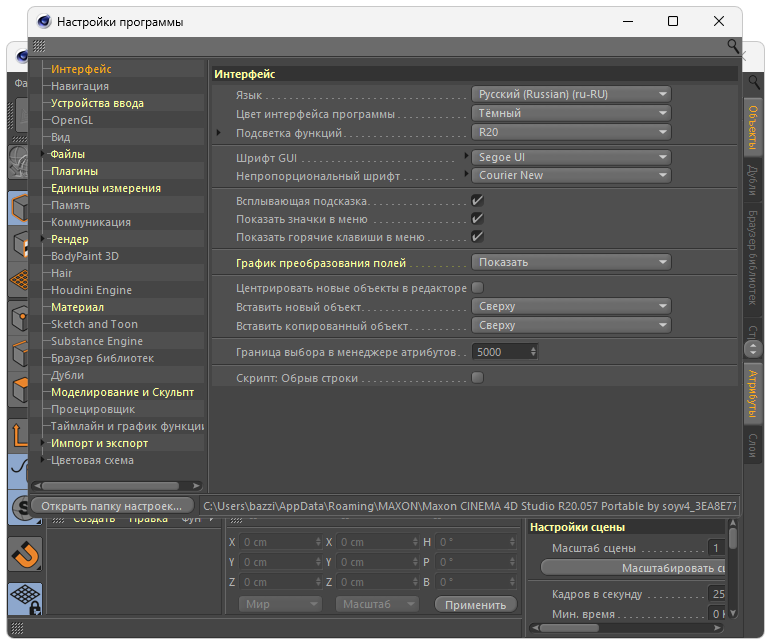The image size is (768, 643).
Task: Select OpenGL in the settings tree
Action: pyautogui.click(x=71, y=120)
